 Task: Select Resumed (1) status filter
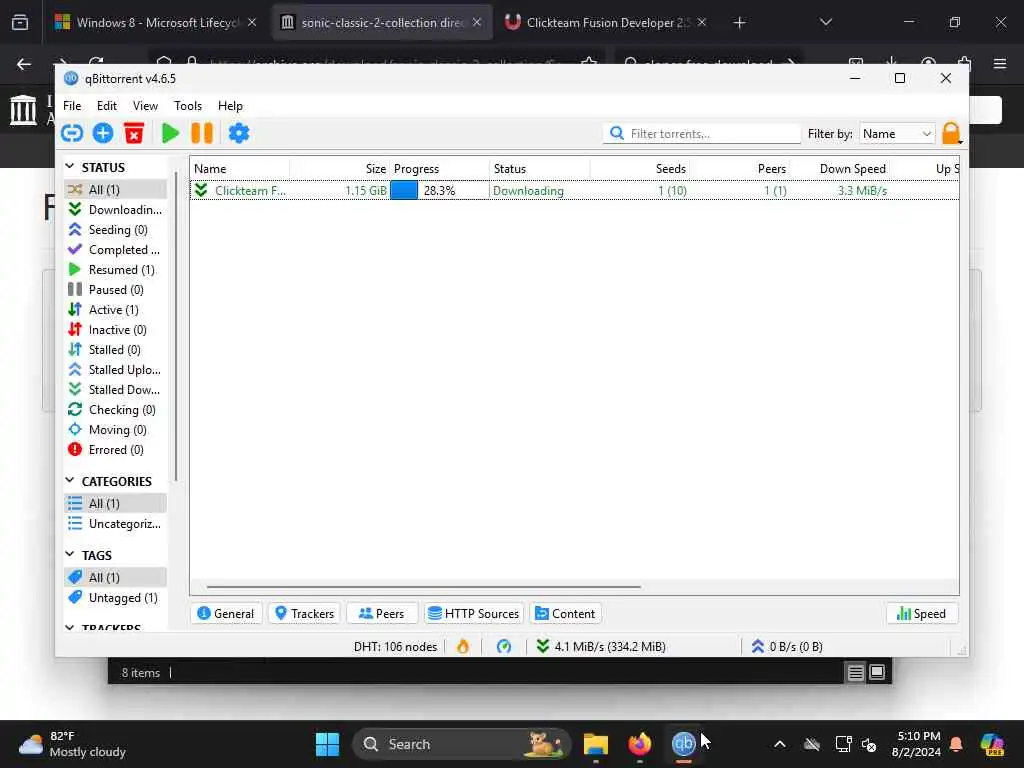(x=116, y=270)
